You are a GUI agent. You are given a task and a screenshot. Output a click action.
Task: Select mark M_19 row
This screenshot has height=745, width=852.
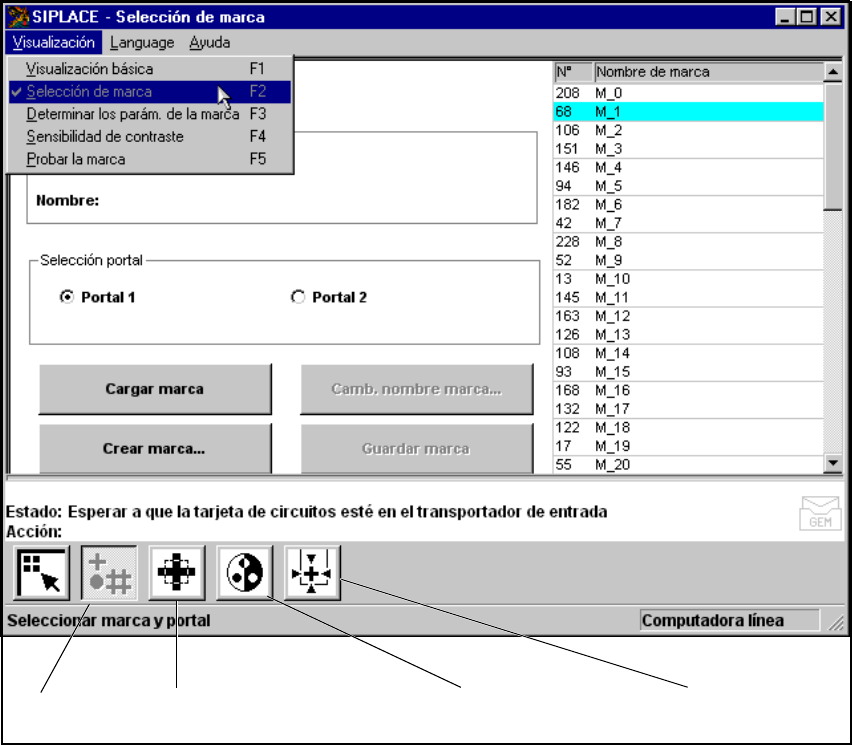688,446
